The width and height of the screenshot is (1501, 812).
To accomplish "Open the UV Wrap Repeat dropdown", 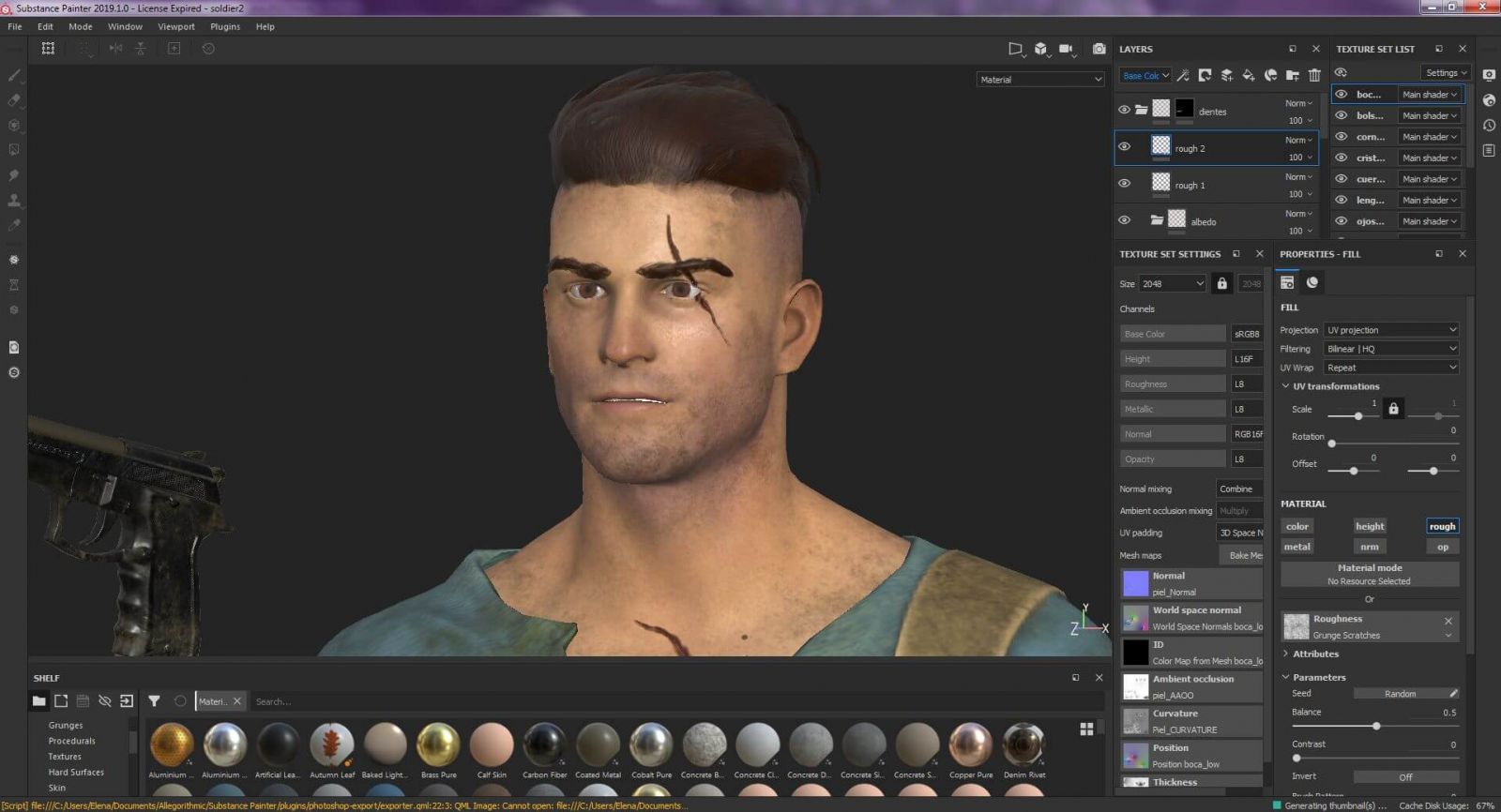I will point(1391,368).
